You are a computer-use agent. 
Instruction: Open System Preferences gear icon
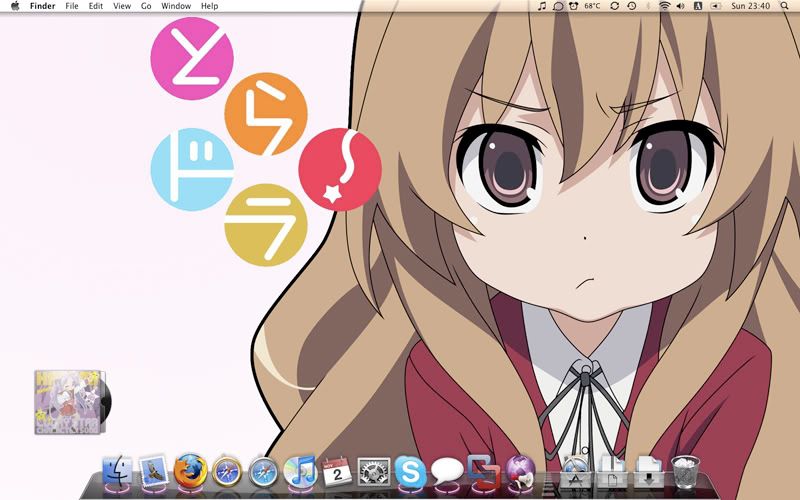tap(374, 471)
